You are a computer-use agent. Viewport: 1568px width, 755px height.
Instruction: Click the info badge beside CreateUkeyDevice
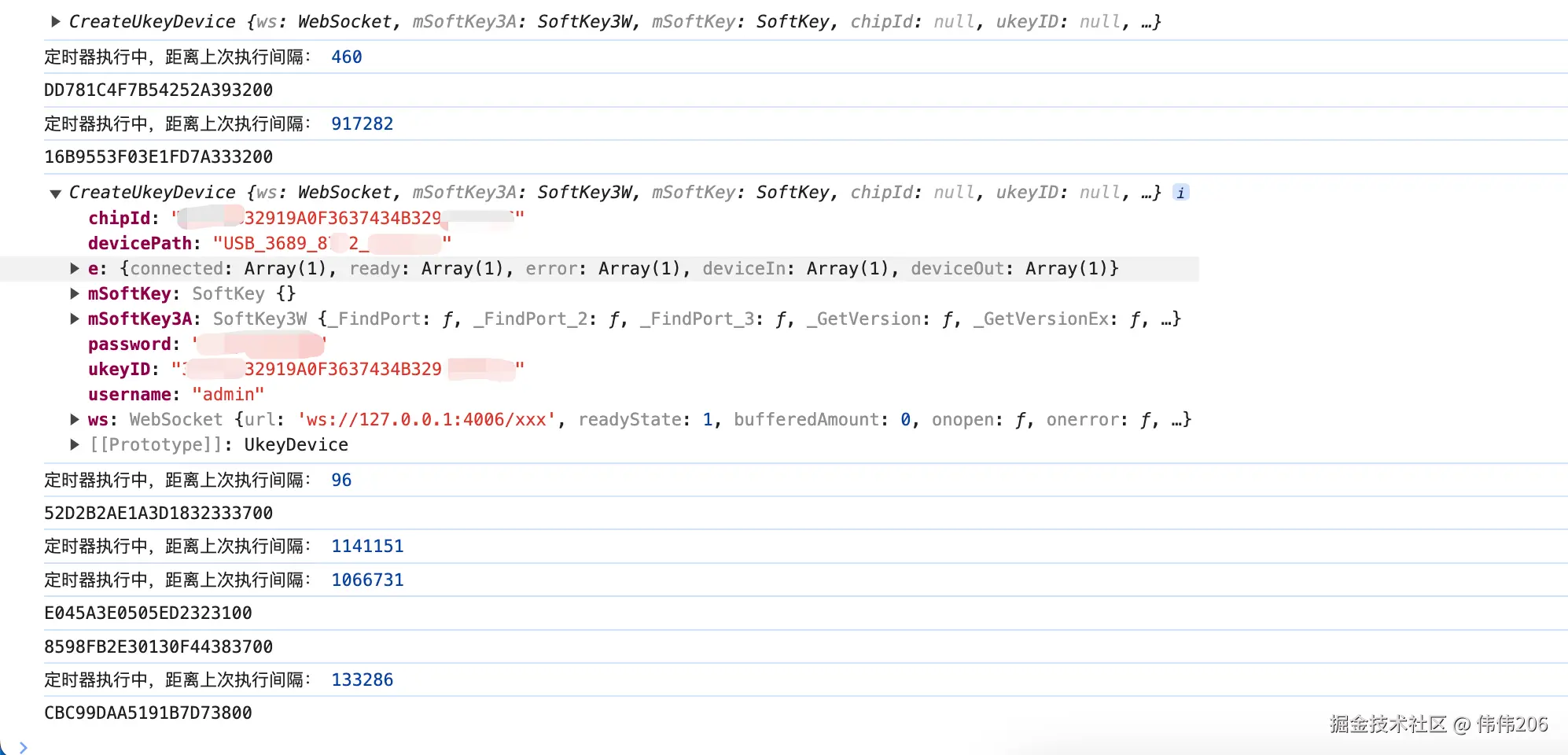pyautogui.click(x=1180, y=193)
